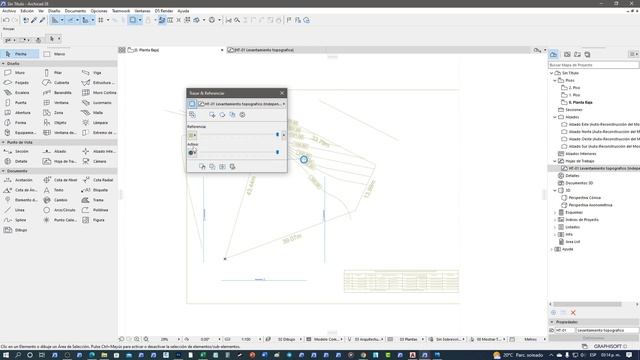Image resolution: width=640 pixels, height=360 pixels.
Task: Open 0. Planta Baja in navigator
Action: click(580, 102)
